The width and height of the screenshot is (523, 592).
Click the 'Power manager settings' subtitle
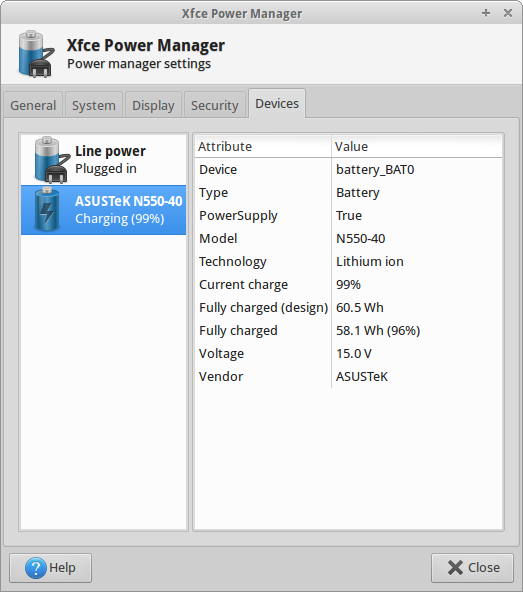coord(139,64)
